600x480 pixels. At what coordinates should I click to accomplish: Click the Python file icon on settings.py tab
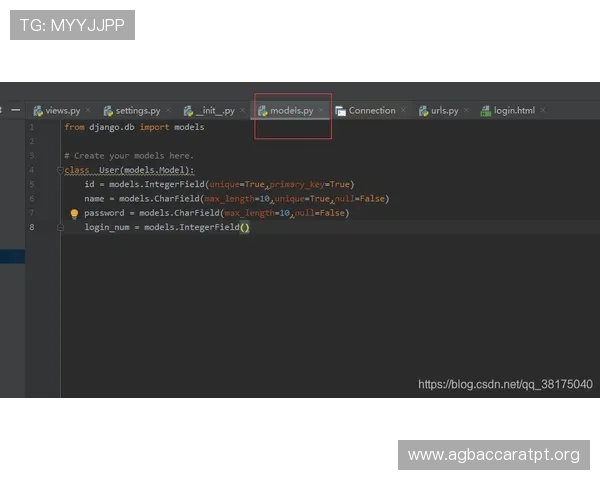click(108, 111)
